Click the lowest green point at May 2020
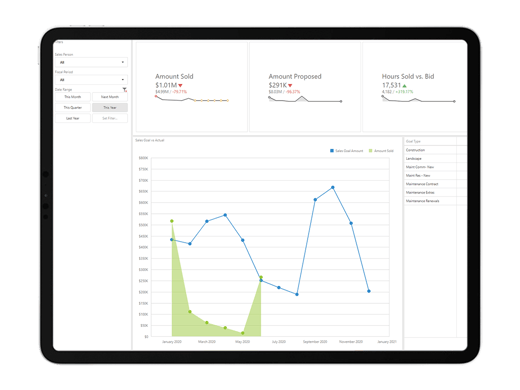520x390 pixels. 243,333
